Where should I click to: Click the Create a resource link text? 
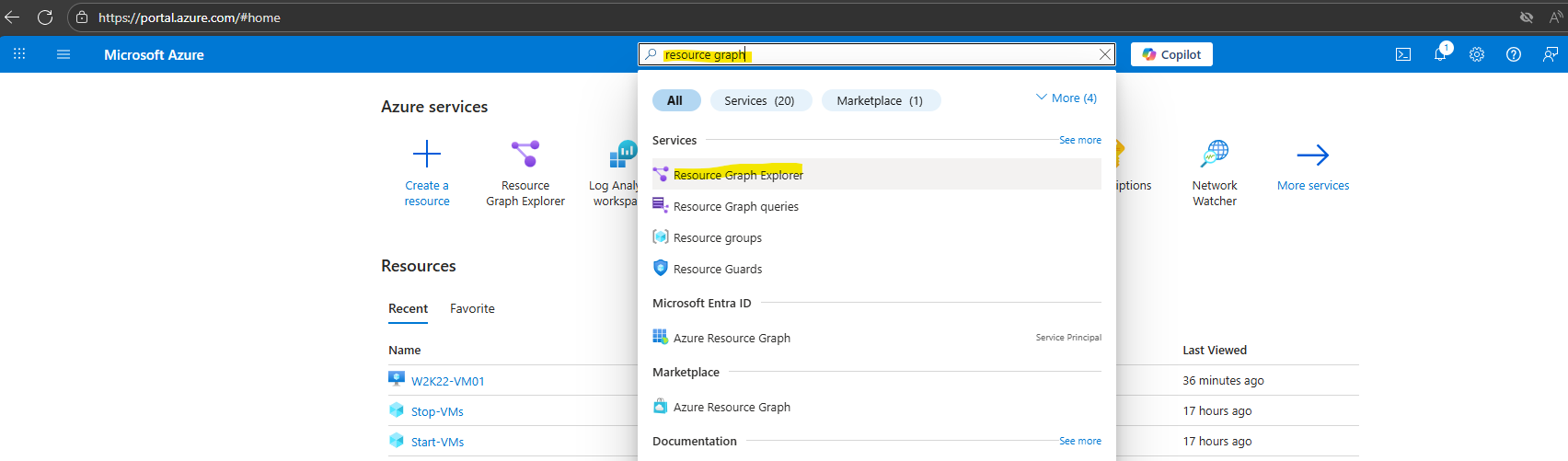[x=427, y=193]
